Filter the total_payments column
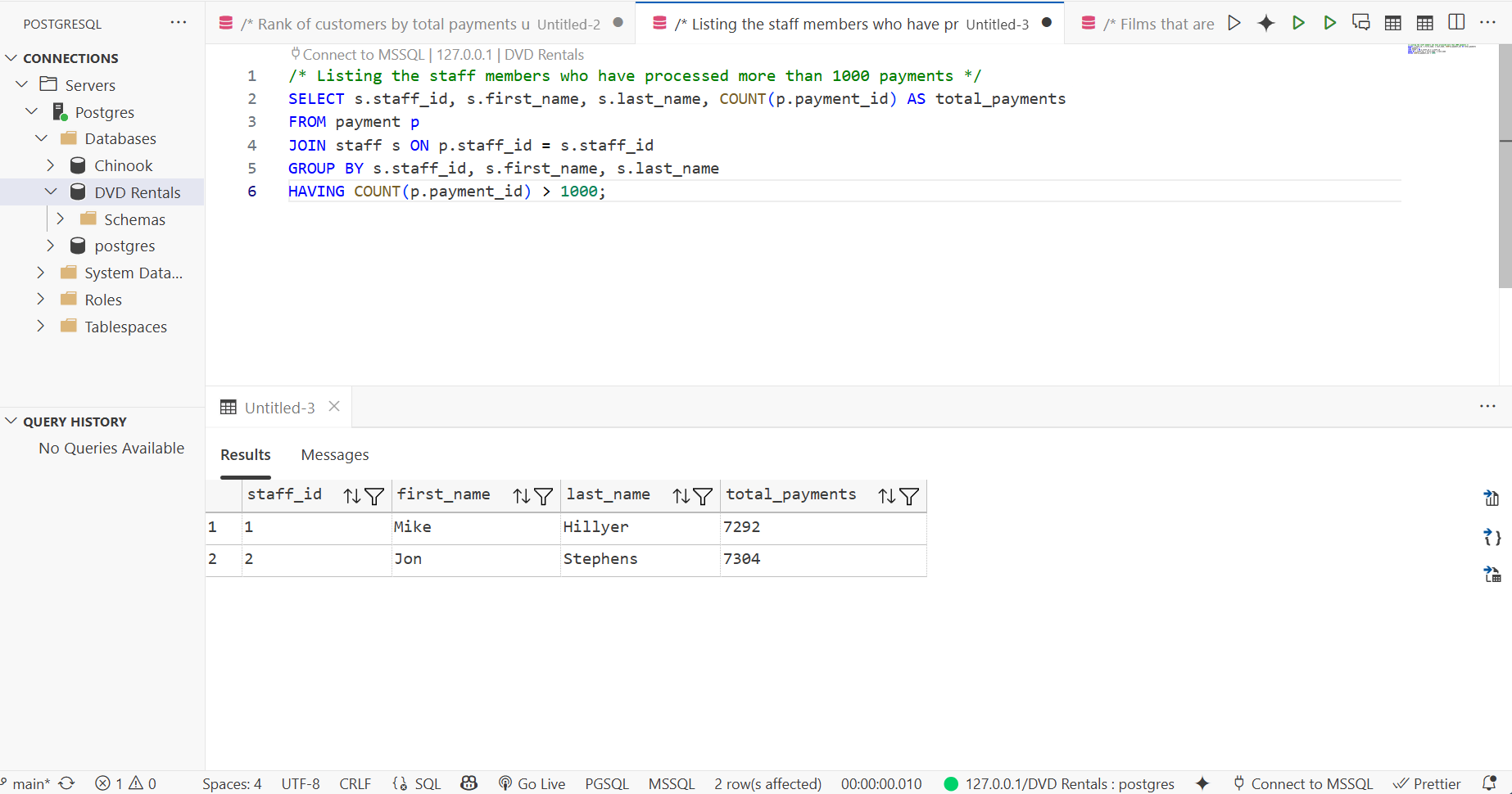Screen dimensions: 1512x794 (x=909, y=496)
